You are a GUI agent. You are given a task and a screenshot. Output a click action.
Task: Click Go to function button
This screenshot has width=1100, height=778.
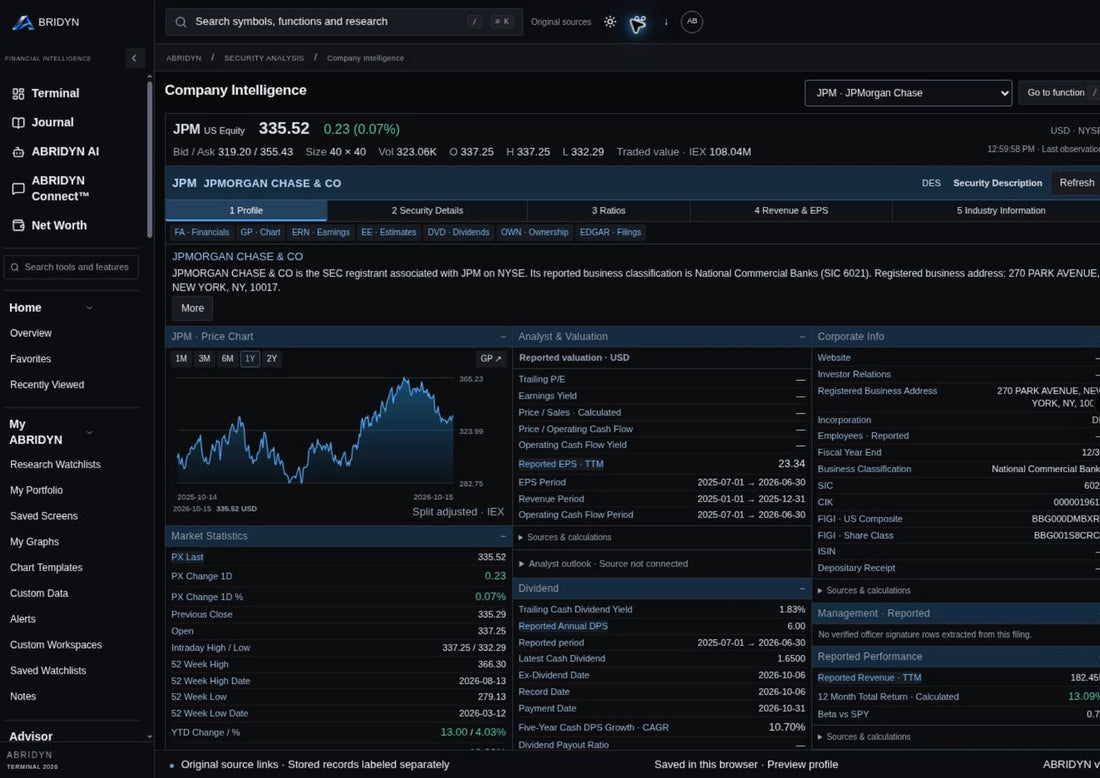[1059, 93]
